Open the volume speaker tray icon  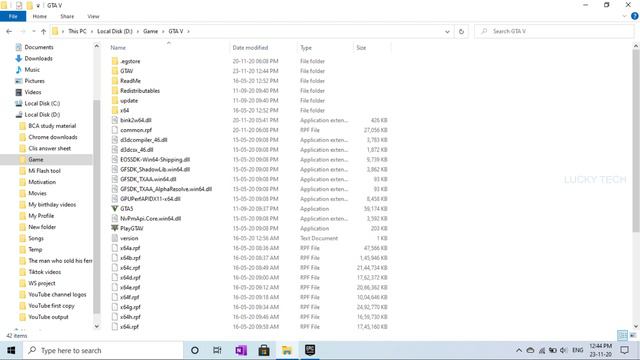pyautogui.click(x=564, y=350)
